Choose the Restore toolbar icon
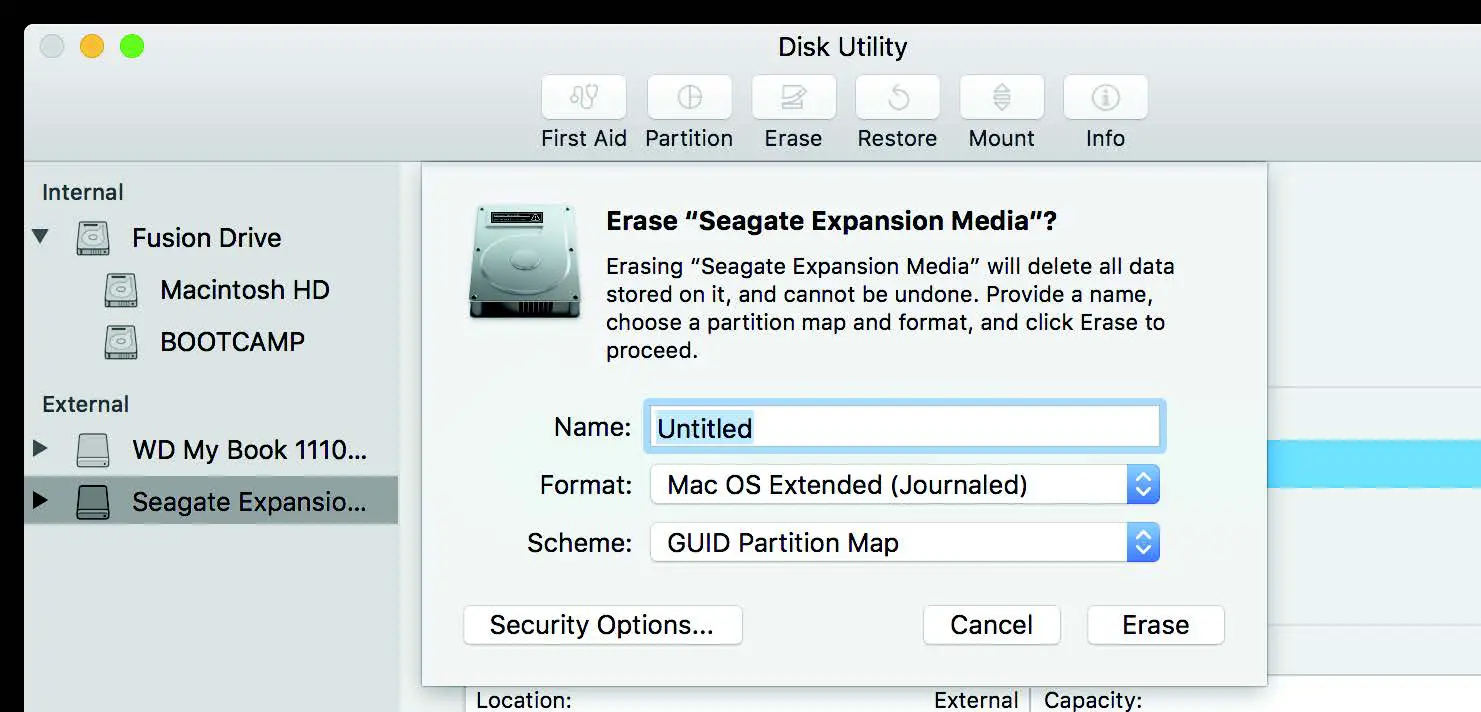The image size is (1481, 712). pos(897,98)
